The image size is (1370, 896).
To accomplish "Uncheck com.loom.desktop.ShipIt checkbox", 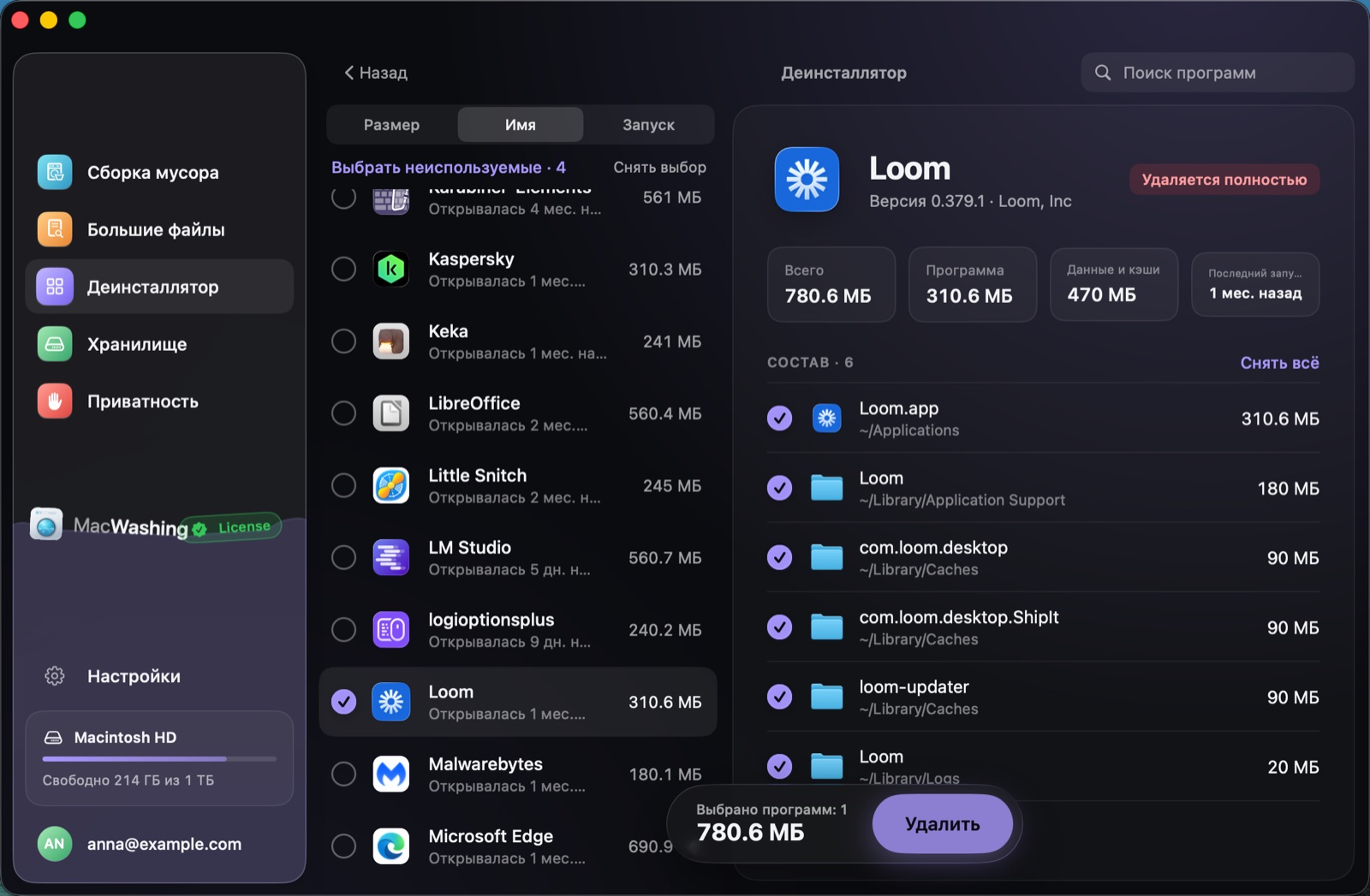I will [779, 627].
